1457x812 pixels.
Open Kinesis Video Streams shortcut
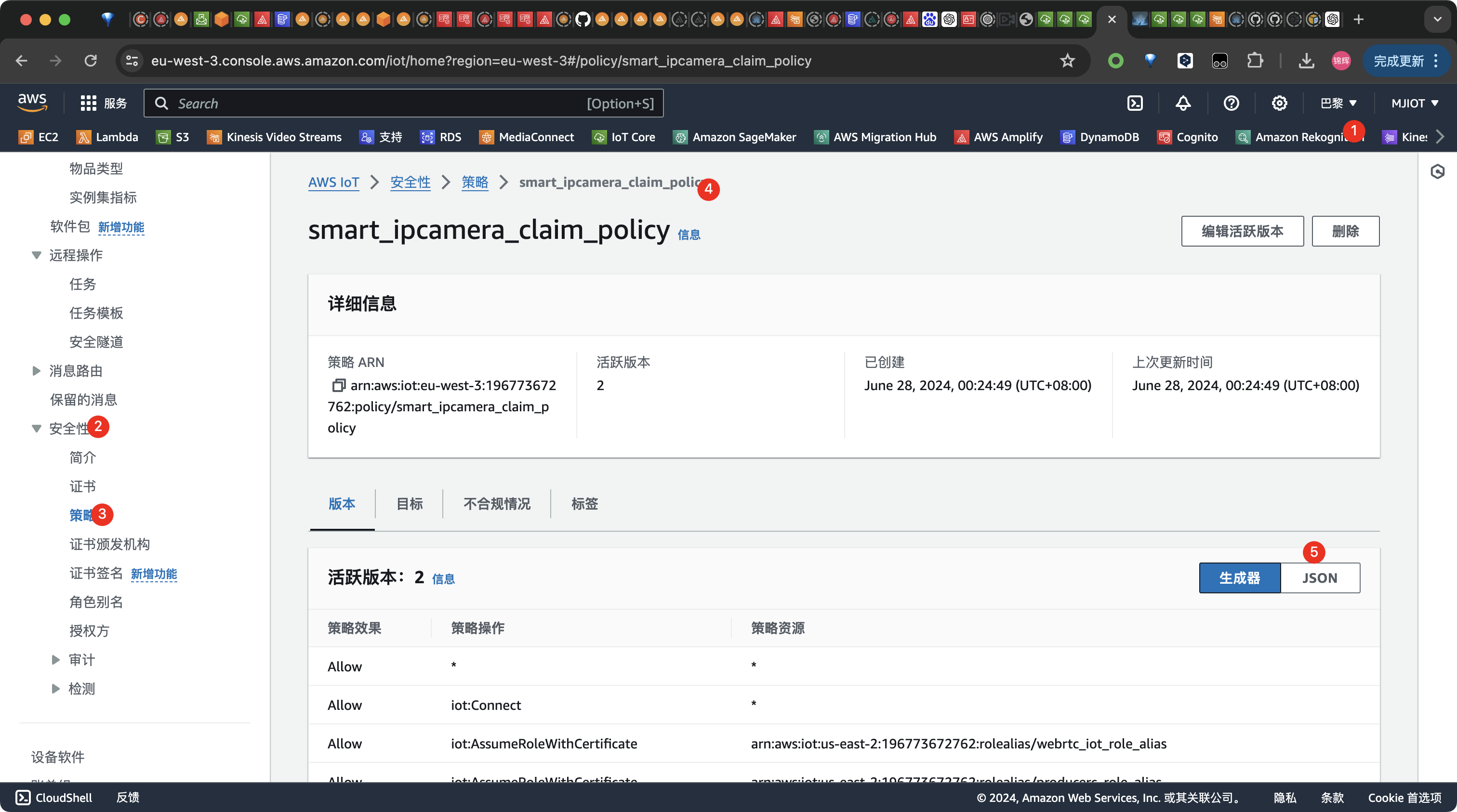click(x=274, y=137)
